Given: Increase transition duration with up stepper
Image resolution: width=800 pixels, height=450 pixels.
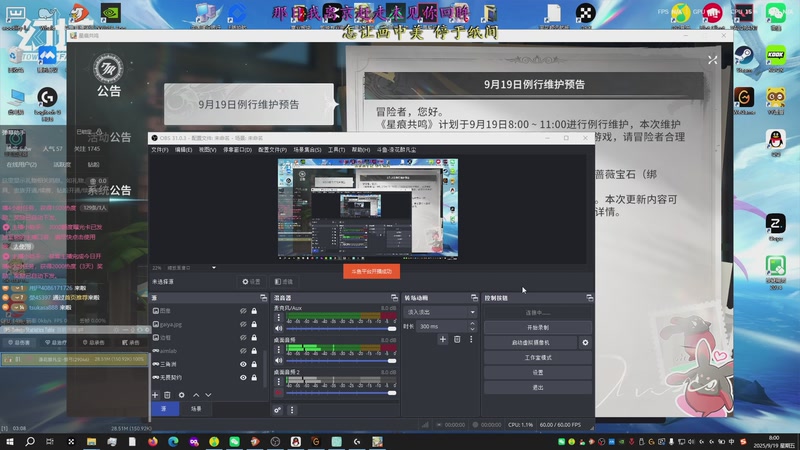Looking at the screenshot, I should [472, 323].
